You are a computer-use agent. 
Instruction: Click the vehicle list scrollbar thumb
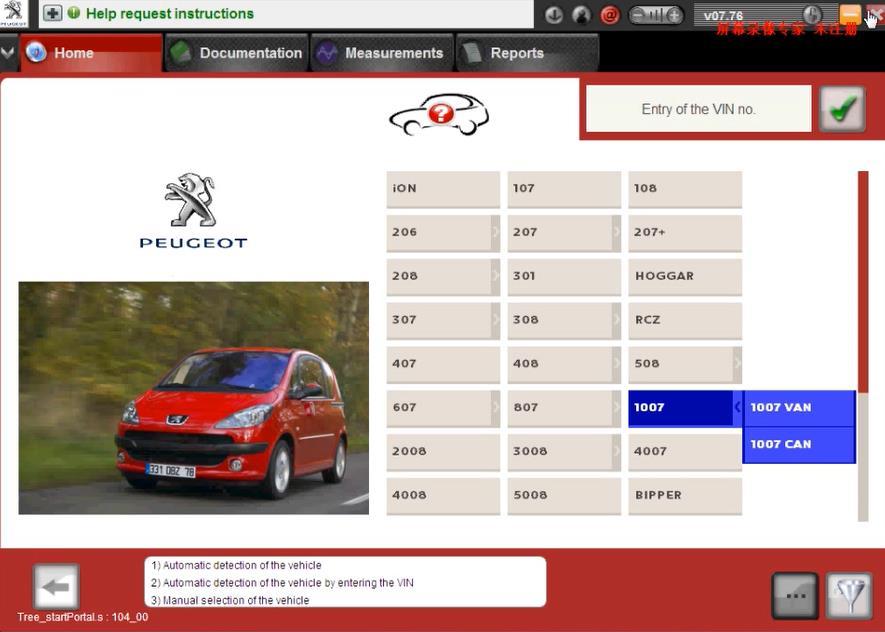pos(863,281)
